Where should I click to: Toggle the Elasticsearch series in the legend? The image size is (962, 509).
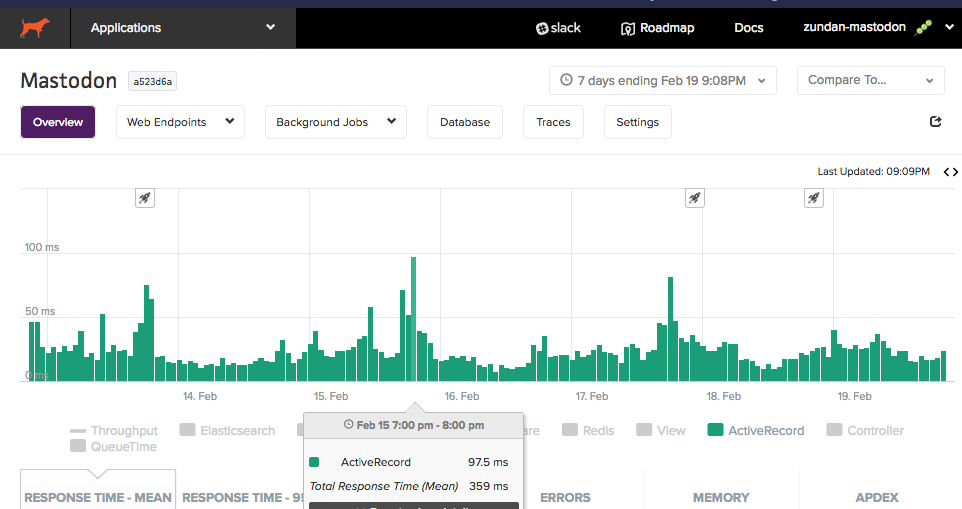click(x=227, y=431)
